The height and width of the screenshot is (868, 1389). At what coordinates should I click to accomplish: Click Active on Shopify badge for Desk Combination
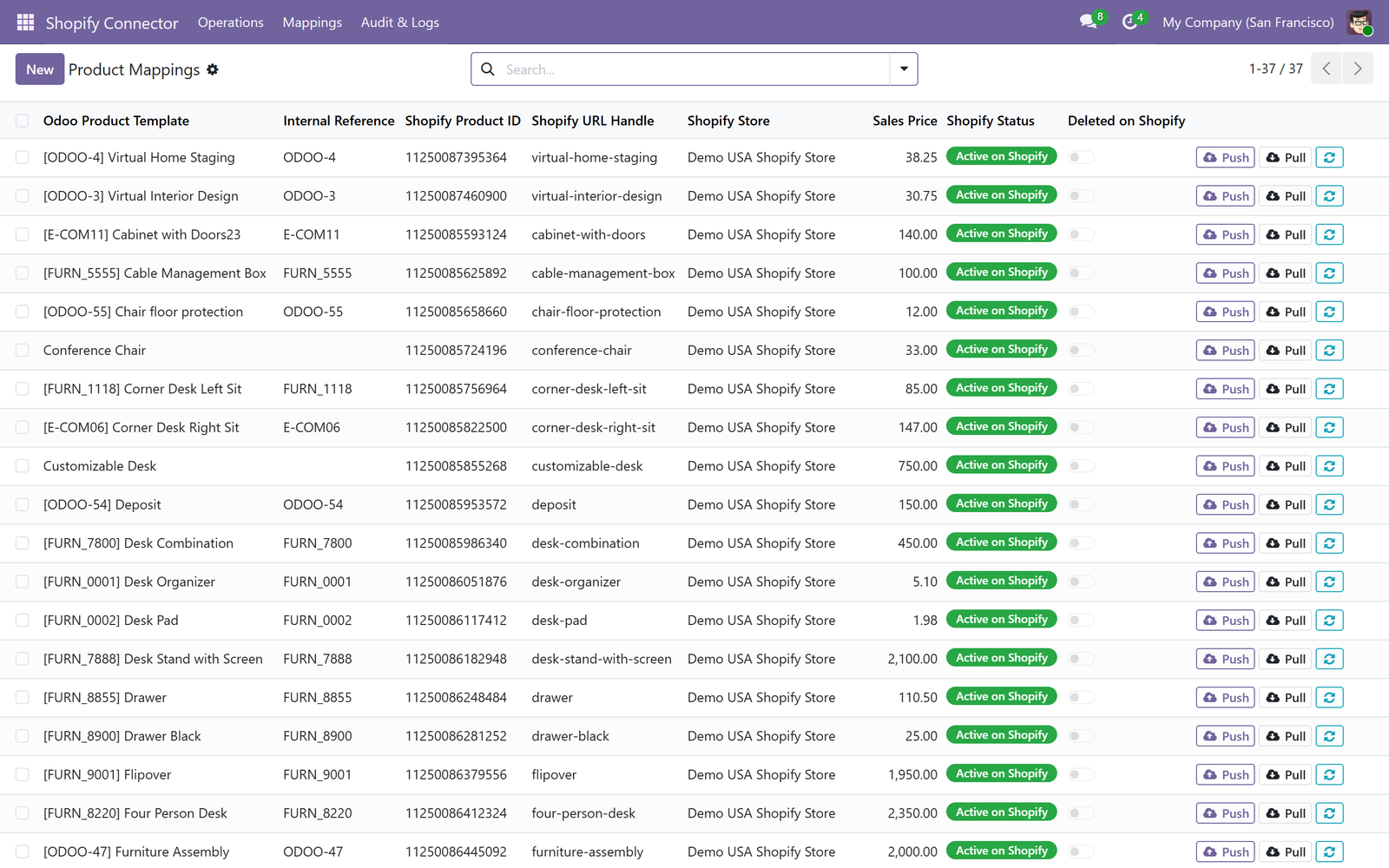(1002, 542)
